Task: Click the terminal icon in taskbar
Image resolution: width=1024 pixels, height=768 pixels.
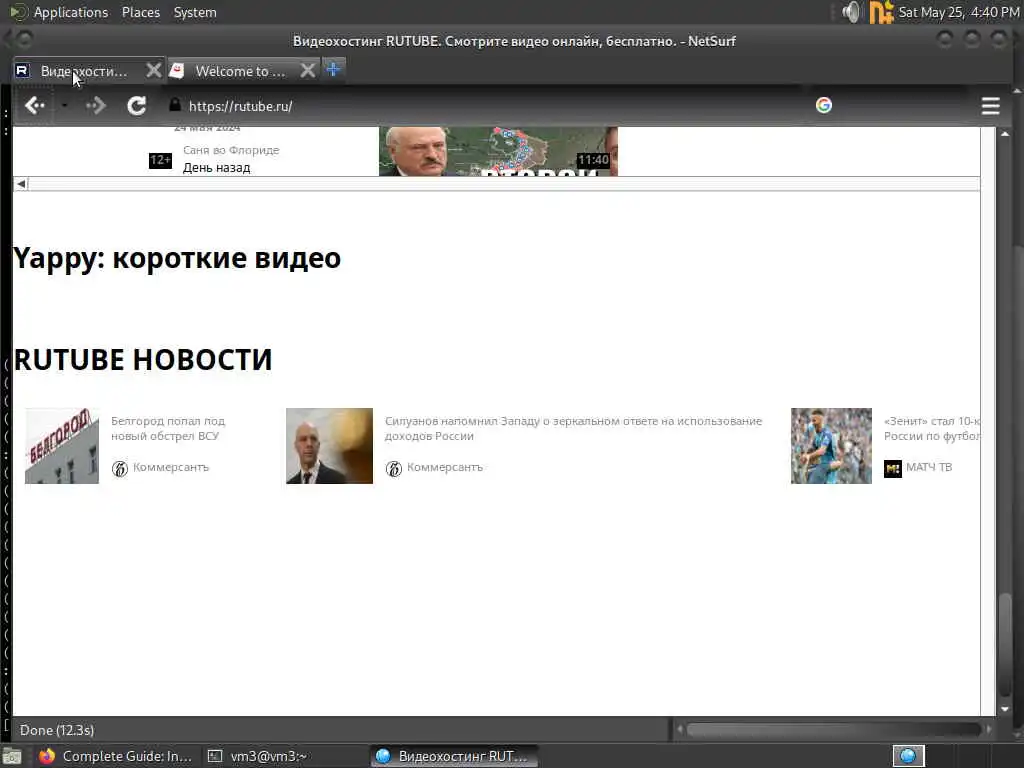Action: coord(215,756)
